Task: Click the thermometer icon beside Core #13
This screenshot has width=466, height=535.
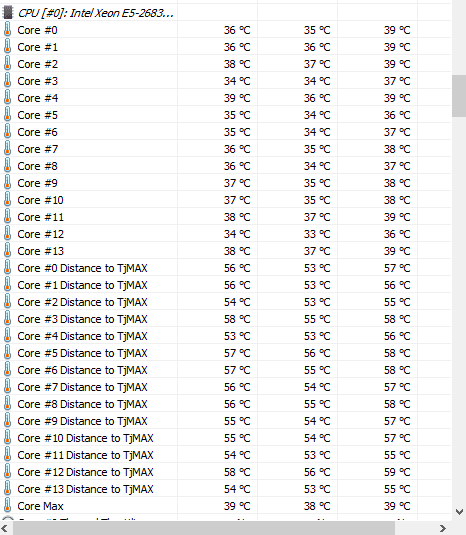Action: point(7,251)
